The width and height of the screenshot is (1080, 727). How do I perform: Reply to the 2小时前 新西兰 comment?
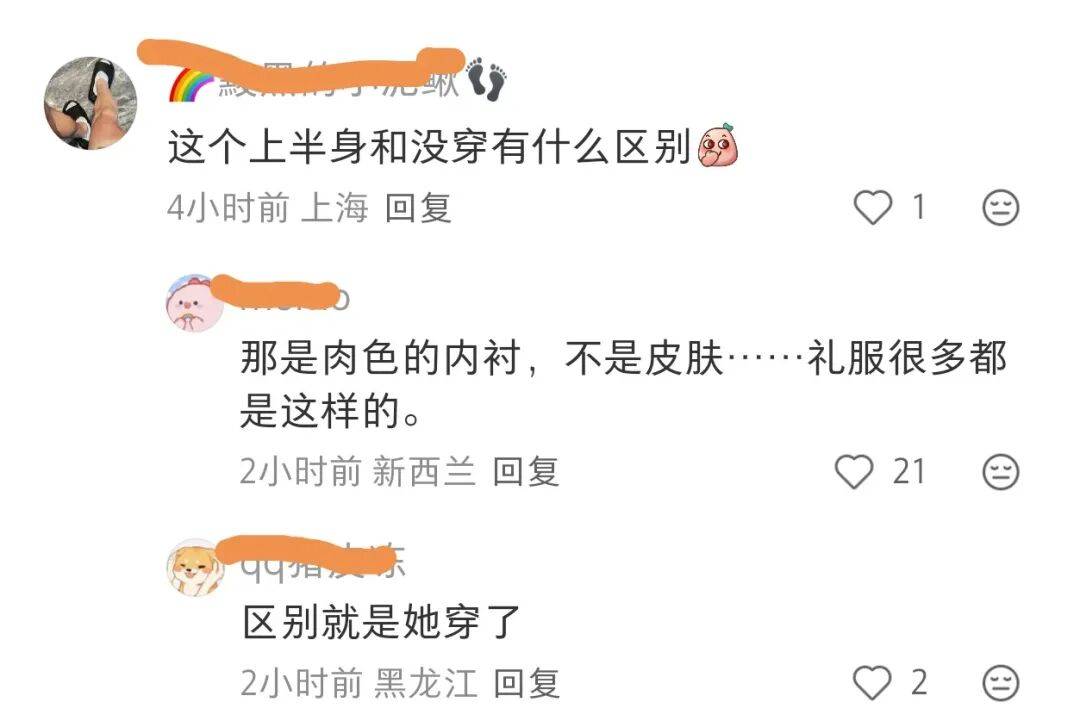click(x=526, y=472)
